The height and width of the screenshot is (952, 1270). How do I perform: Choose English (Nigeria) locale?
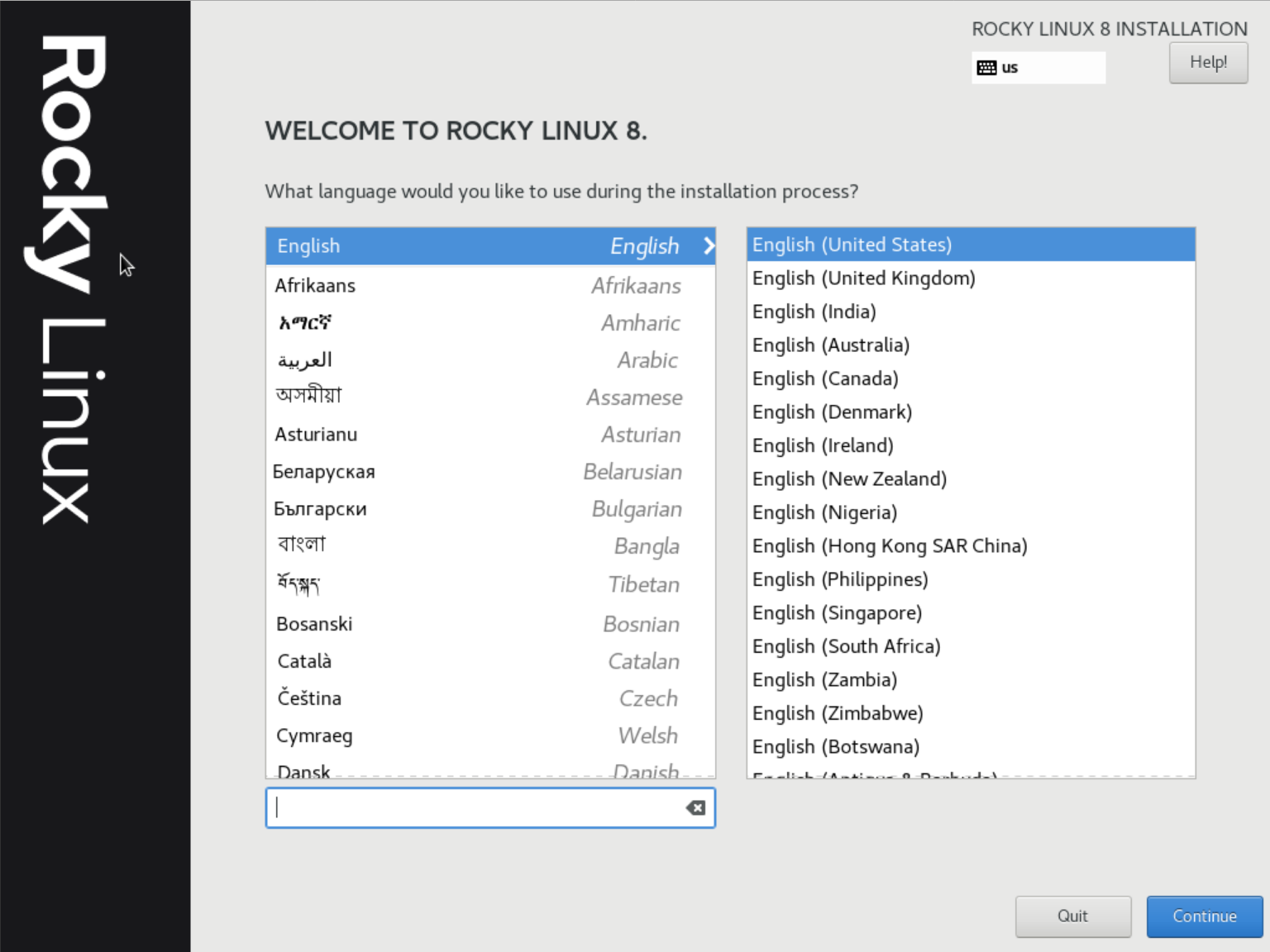[x=971, y=512]
